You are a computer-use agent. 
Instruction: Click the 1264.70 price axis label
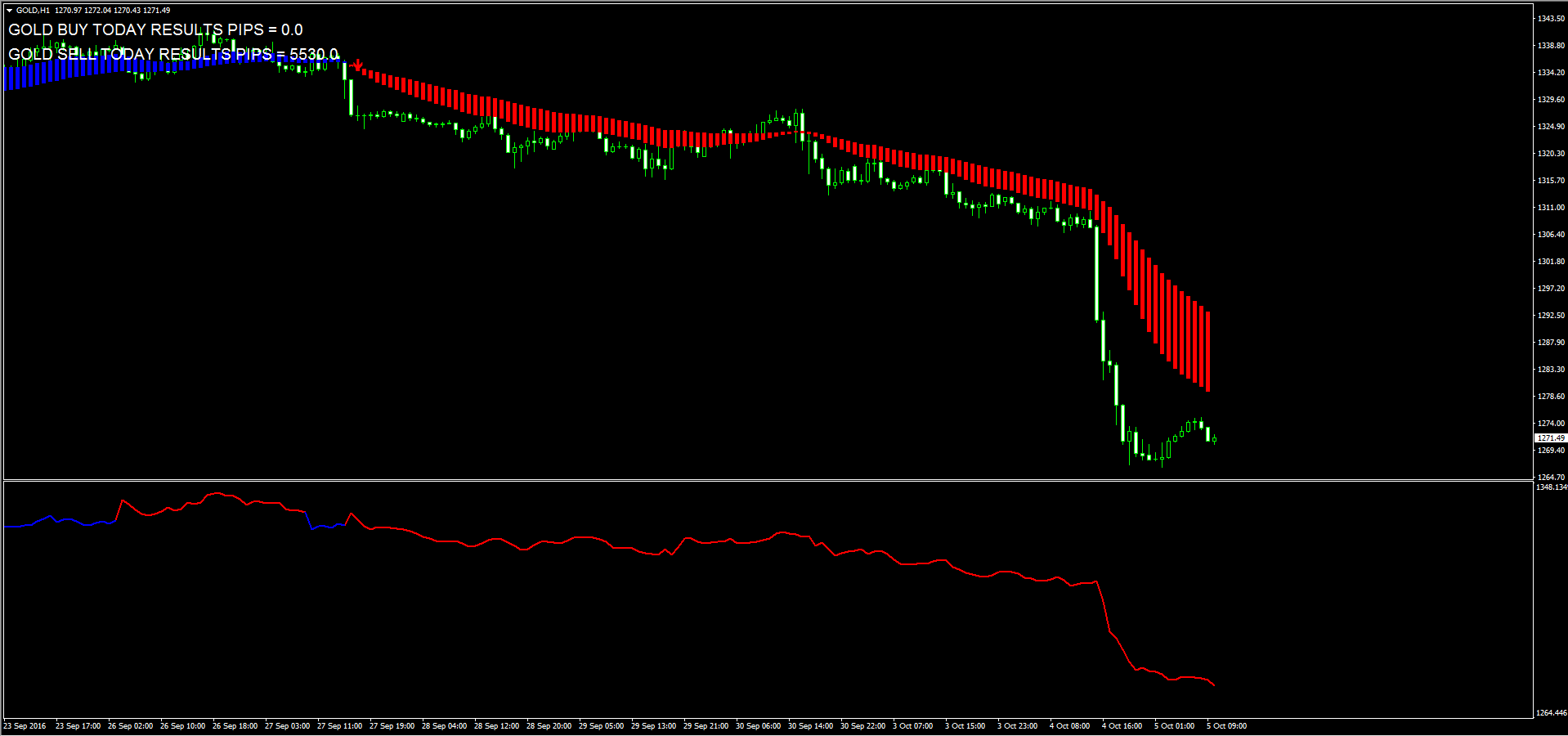point(1551,478)
